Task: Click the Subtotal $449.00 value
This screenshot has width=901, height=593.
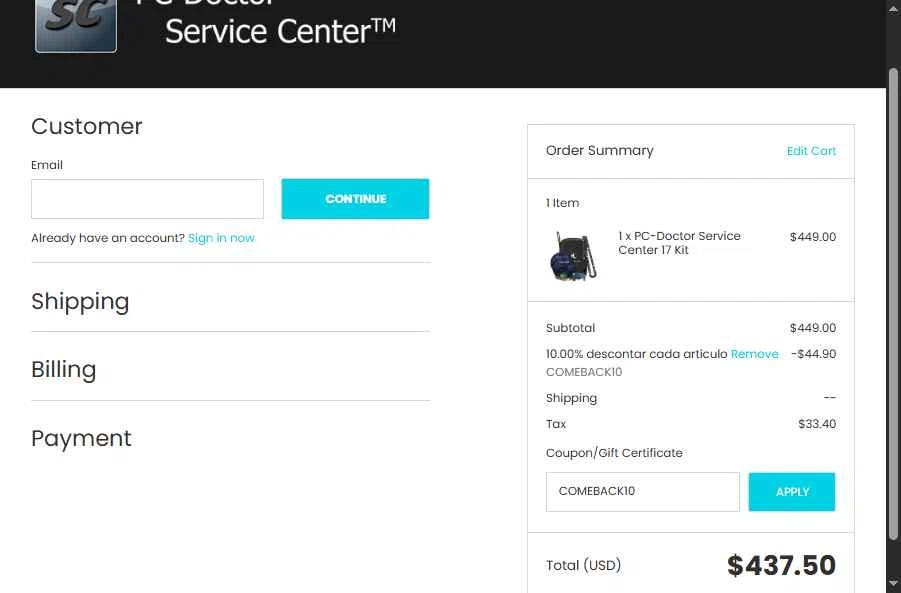Action: pyautogui.click(x=813, y=328)
